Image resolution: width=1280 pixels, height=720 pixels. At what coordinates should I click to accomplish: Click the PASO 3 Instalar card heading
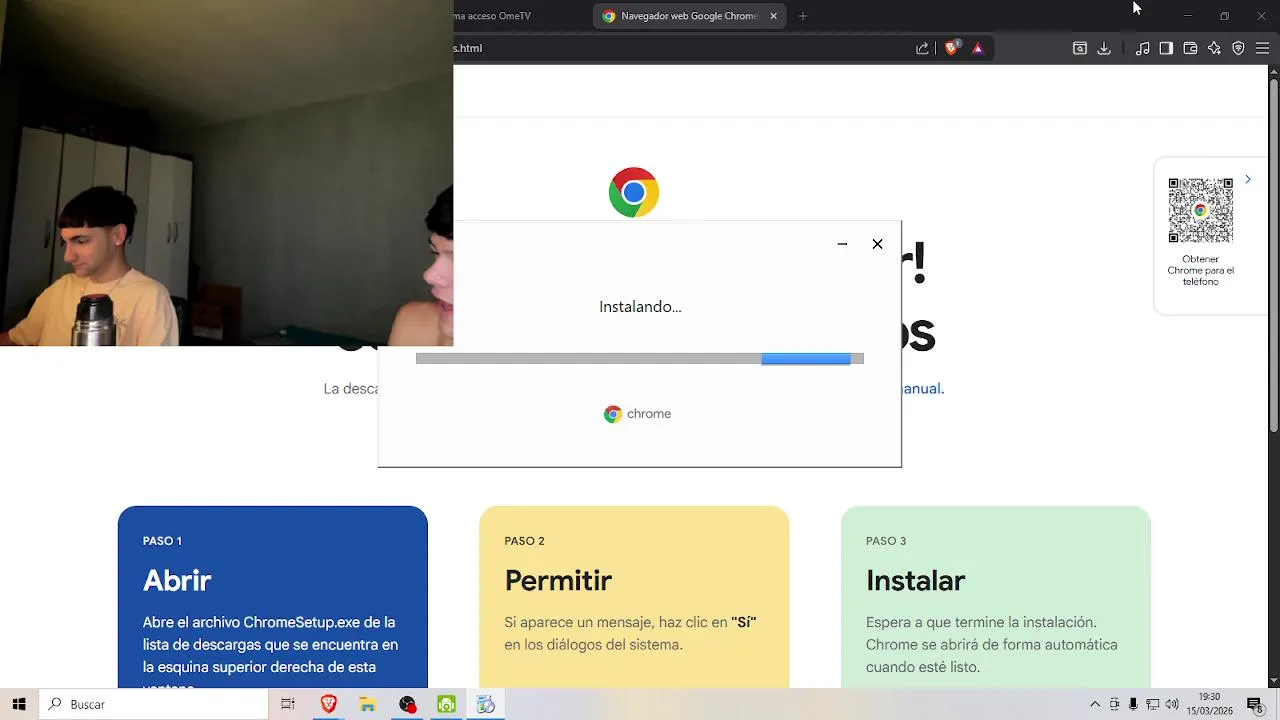click(x=915, y=580)
